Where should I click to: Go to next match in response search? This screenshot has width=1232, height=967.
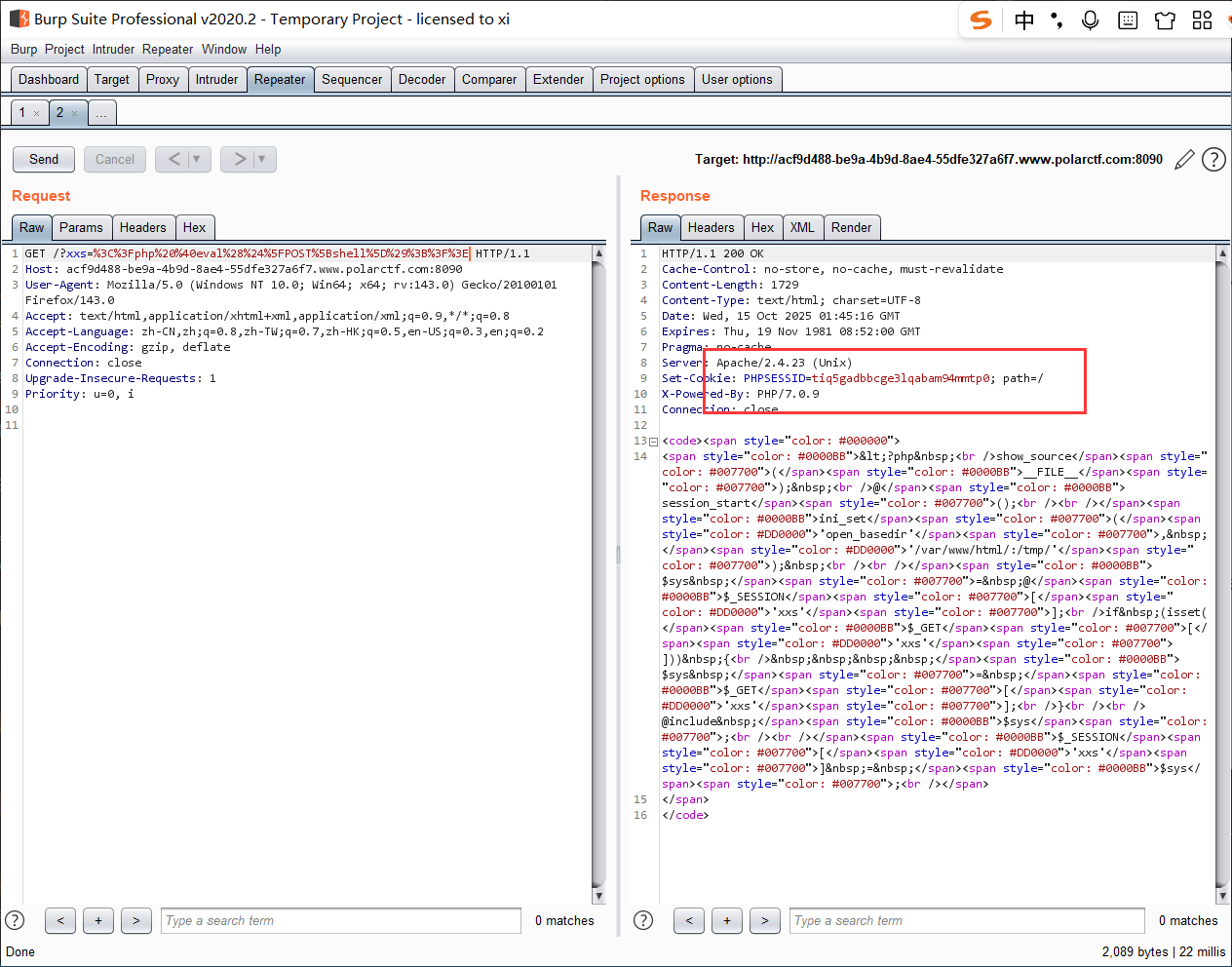[x=765, y=920]
